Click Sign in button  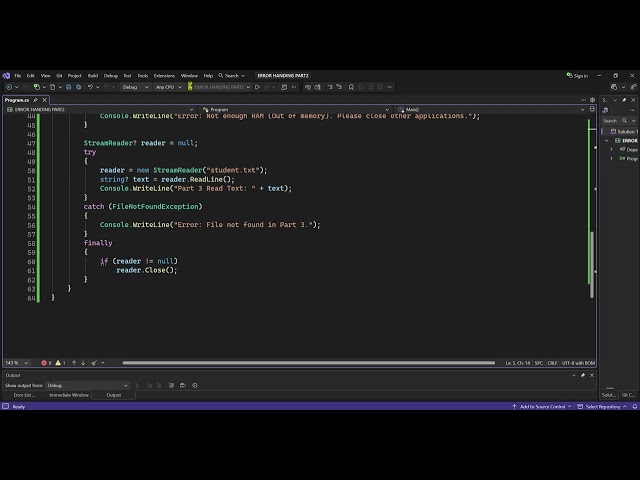coord(577,76)
